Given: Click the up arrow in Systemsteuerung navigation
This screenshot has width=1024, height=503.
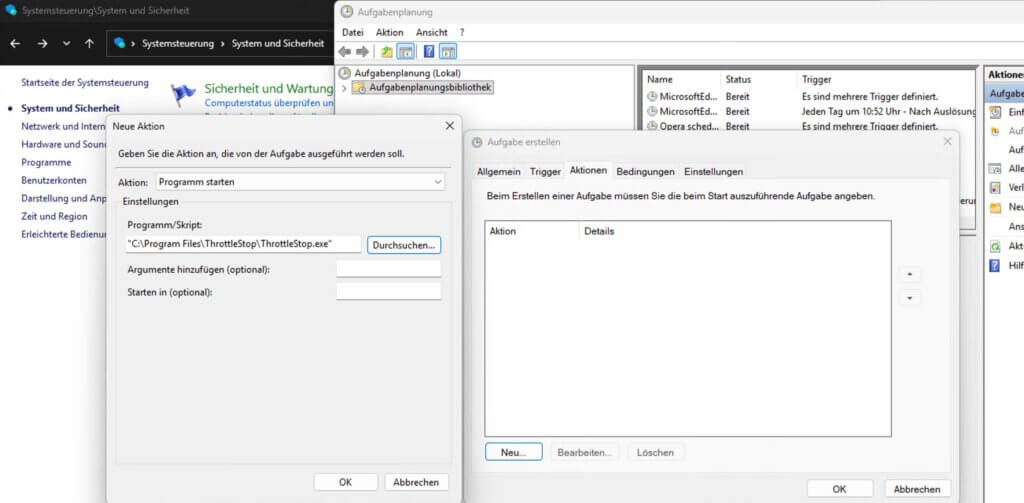Looking at the screenshot, I should [89, 43].
